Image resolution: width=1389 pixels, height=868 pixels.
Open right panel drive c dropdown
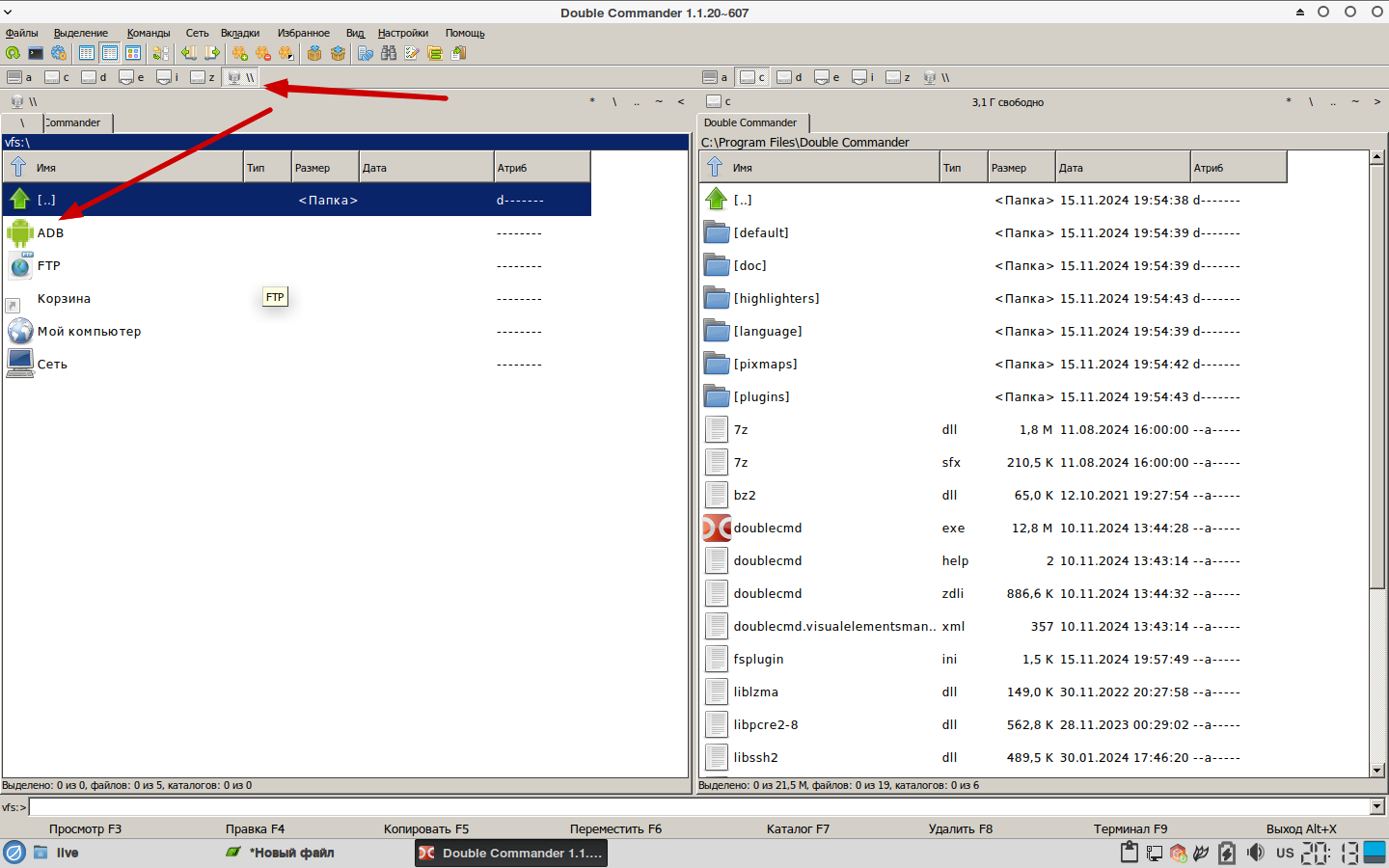[720, 101]
